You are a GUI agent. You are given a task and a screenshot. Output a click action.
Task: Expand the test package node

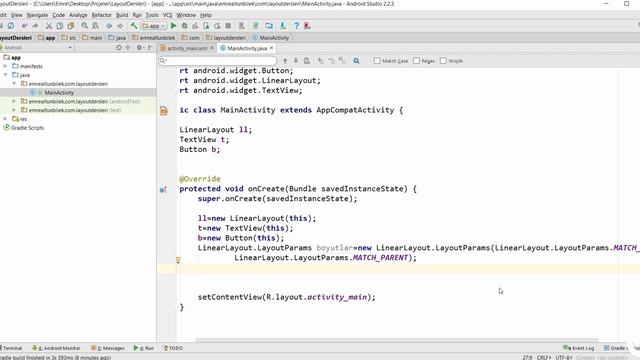coord(14,110)
